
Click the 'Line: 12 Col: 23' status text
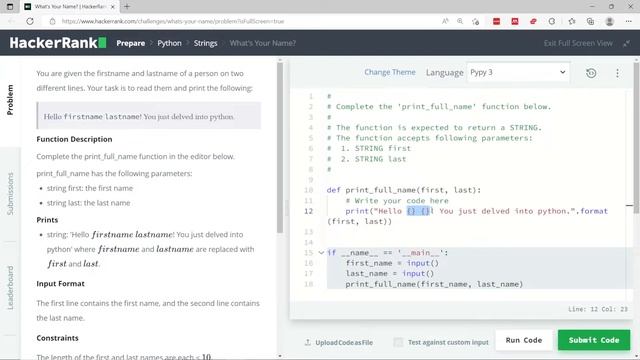pyautogui.click(x=598, y=309)
